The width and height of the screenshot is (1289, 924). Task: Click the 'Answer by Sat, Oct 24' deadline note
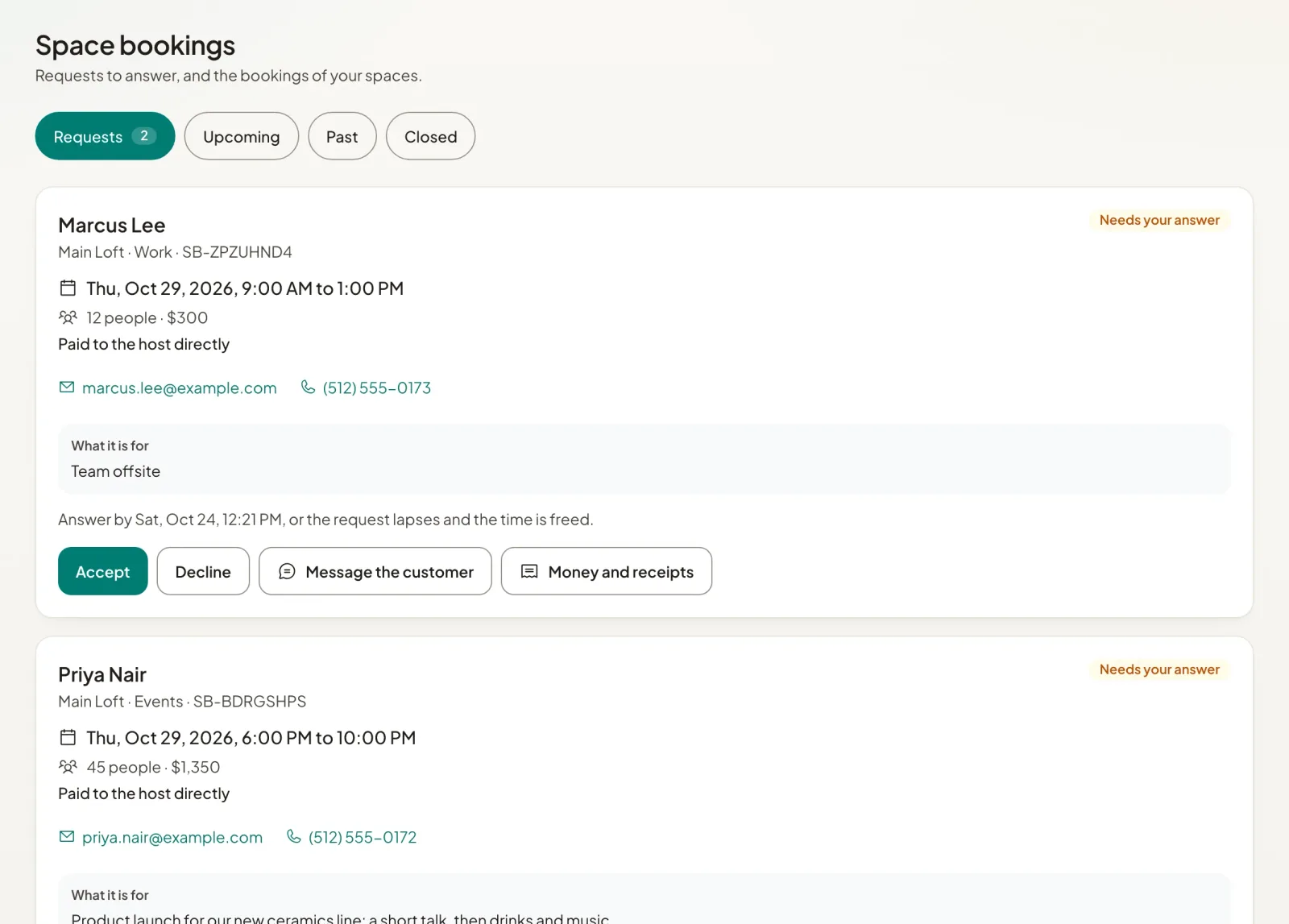click(x=325, y=520)
